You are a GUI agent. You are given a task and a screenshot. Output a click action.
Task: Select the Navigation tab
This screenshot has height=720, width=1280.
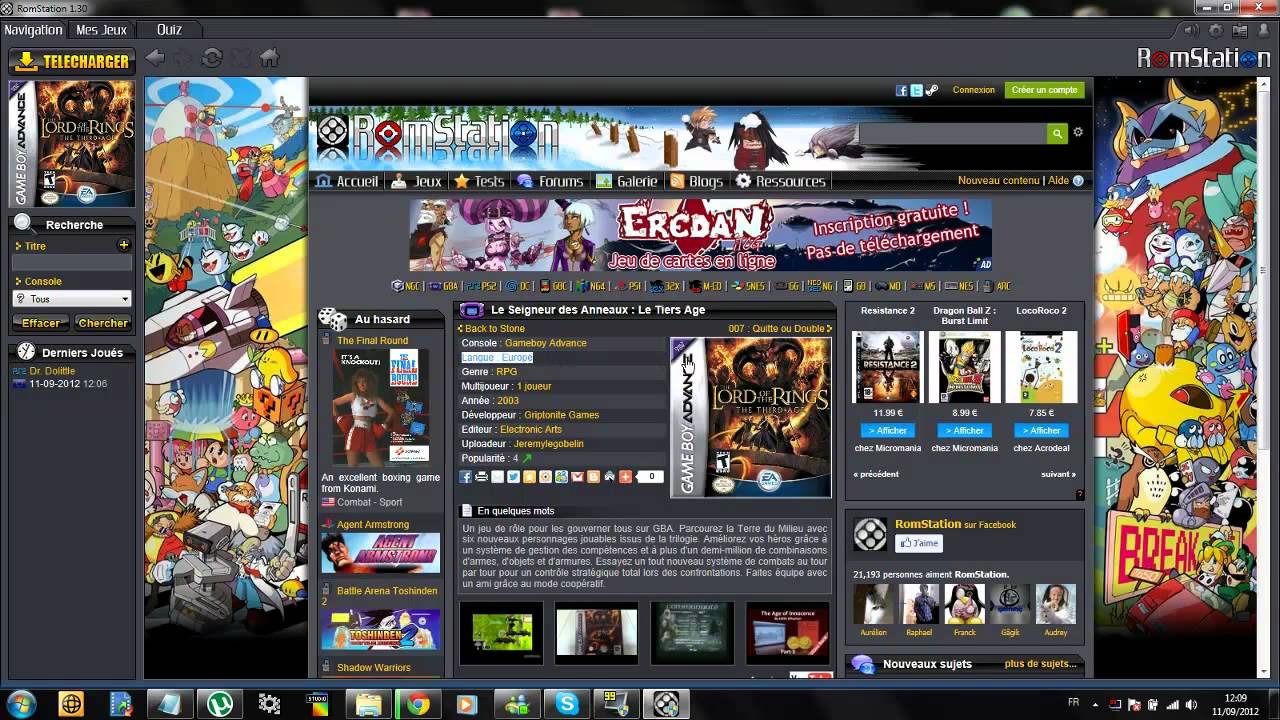(x=33, y=30)
